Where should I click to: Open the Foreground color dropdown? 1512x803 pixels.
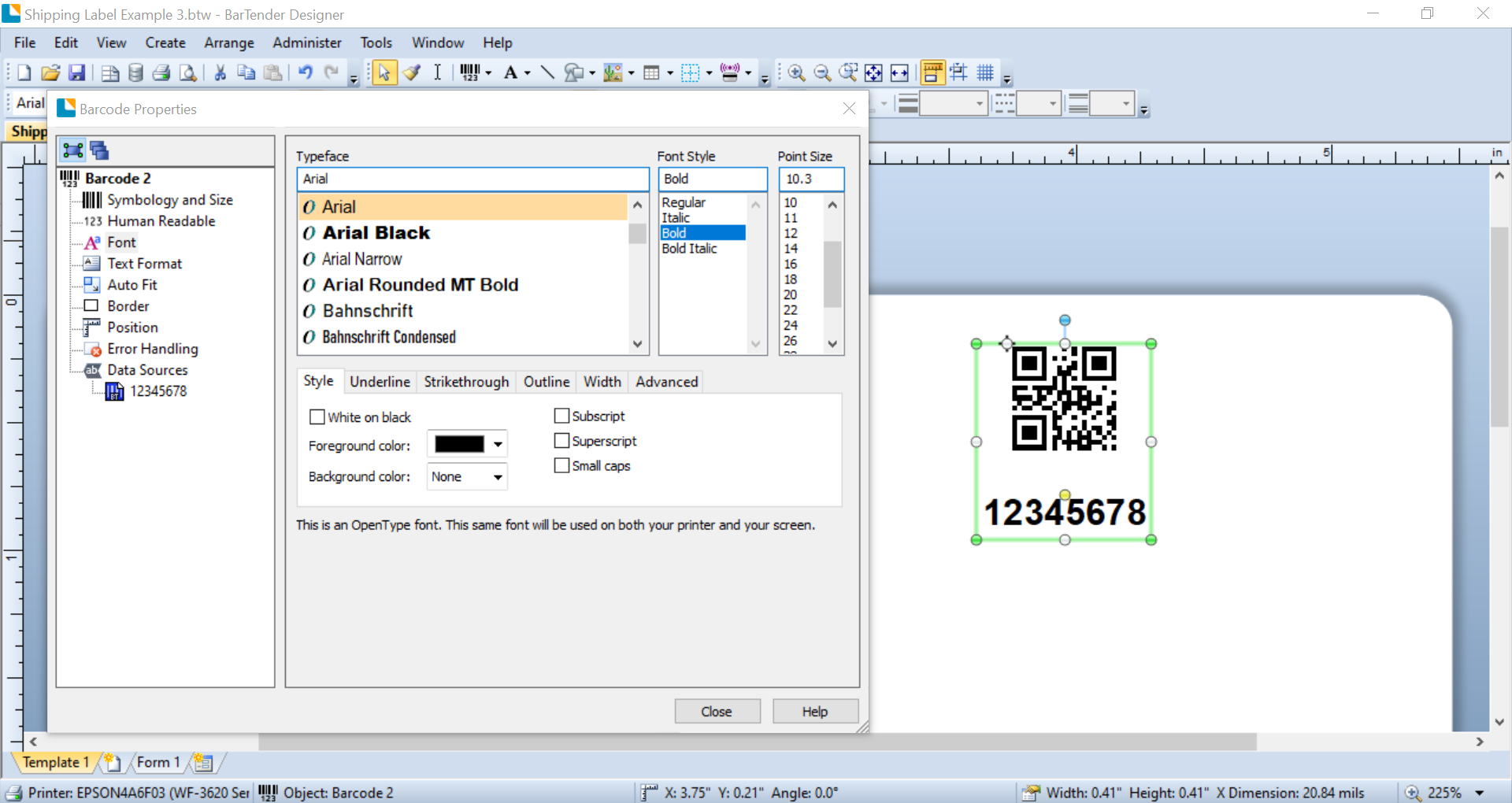coord(498,445)
